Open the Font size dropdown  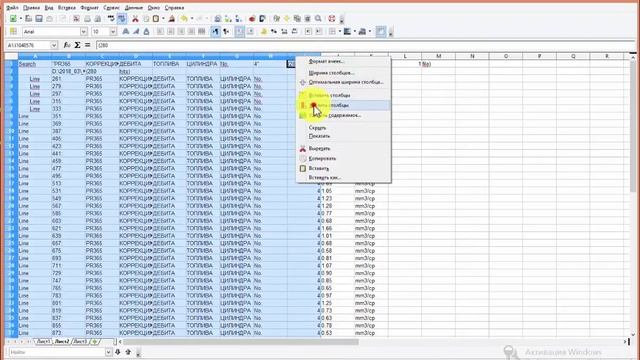click(x=113, y=31)
